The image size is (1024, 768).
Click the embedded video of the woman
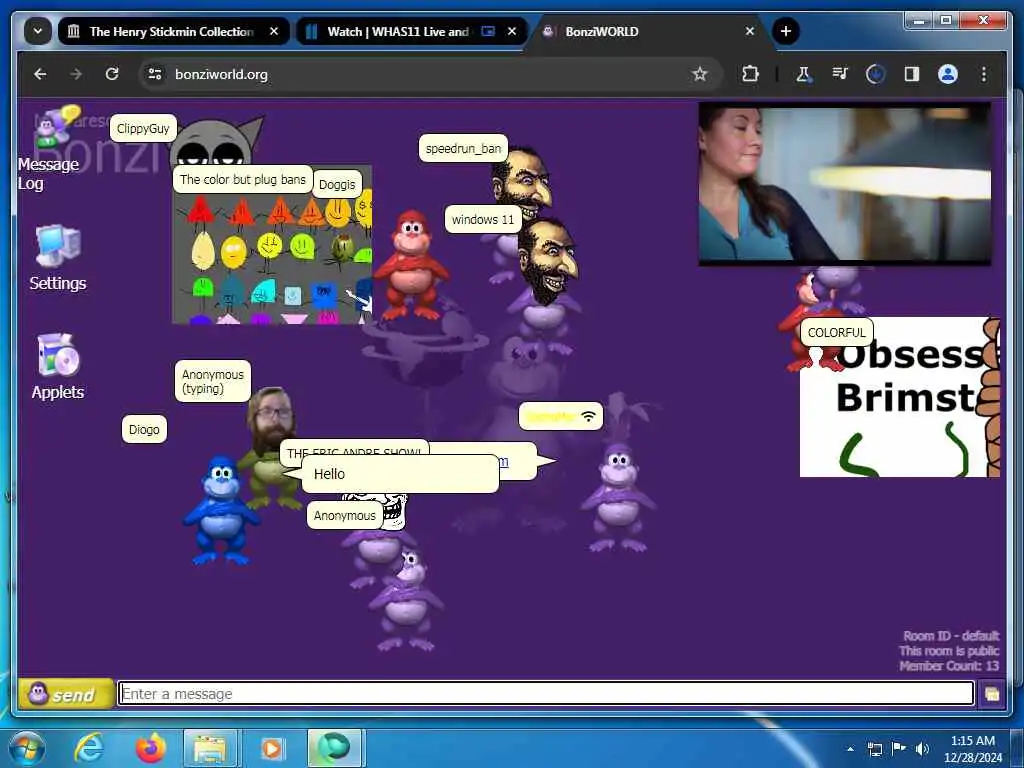844,184
